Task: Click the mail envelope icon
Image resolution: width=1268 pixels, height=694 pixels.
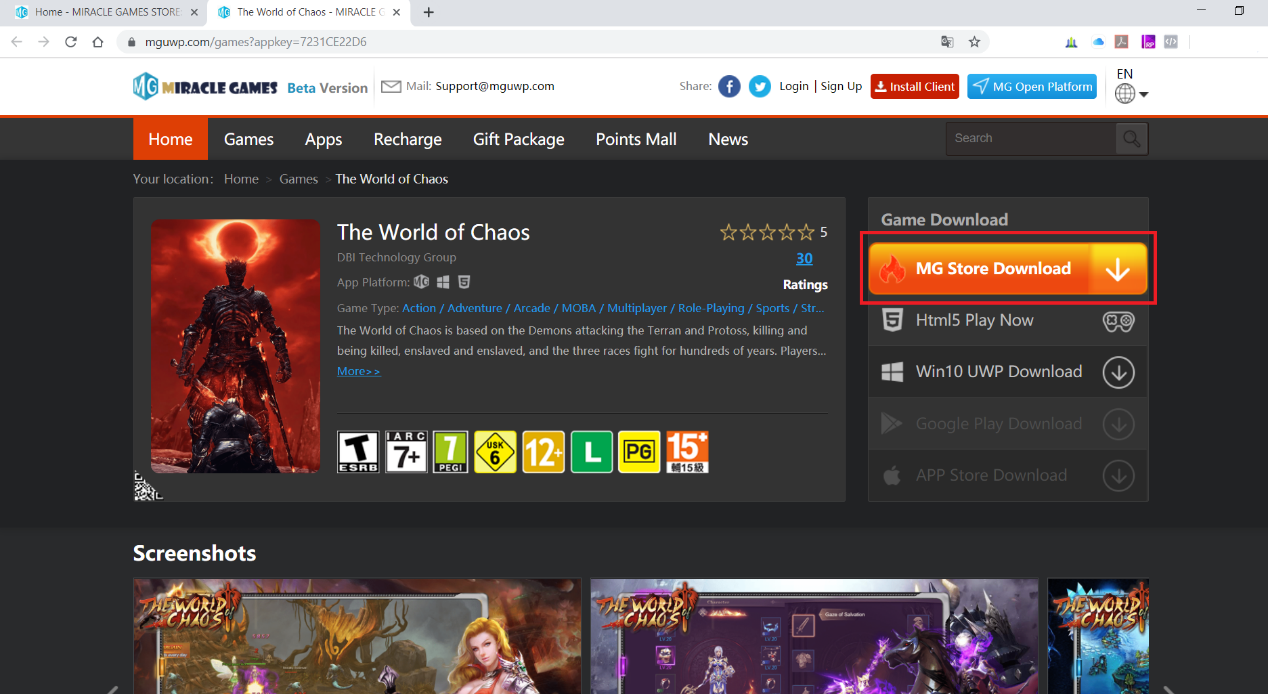Action: [391, 87]
